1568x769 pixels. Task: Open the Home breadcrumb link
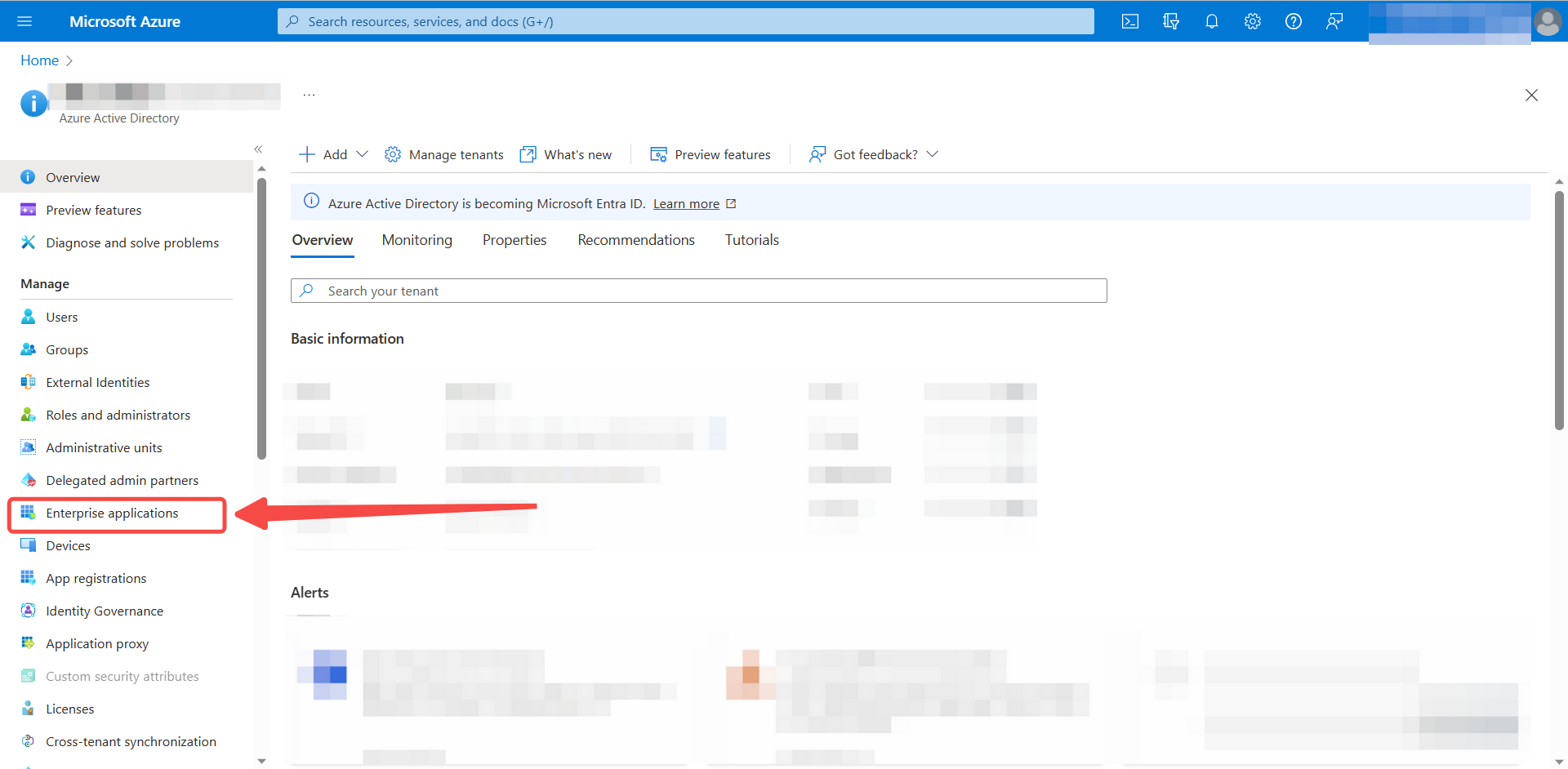click(39, 60)
